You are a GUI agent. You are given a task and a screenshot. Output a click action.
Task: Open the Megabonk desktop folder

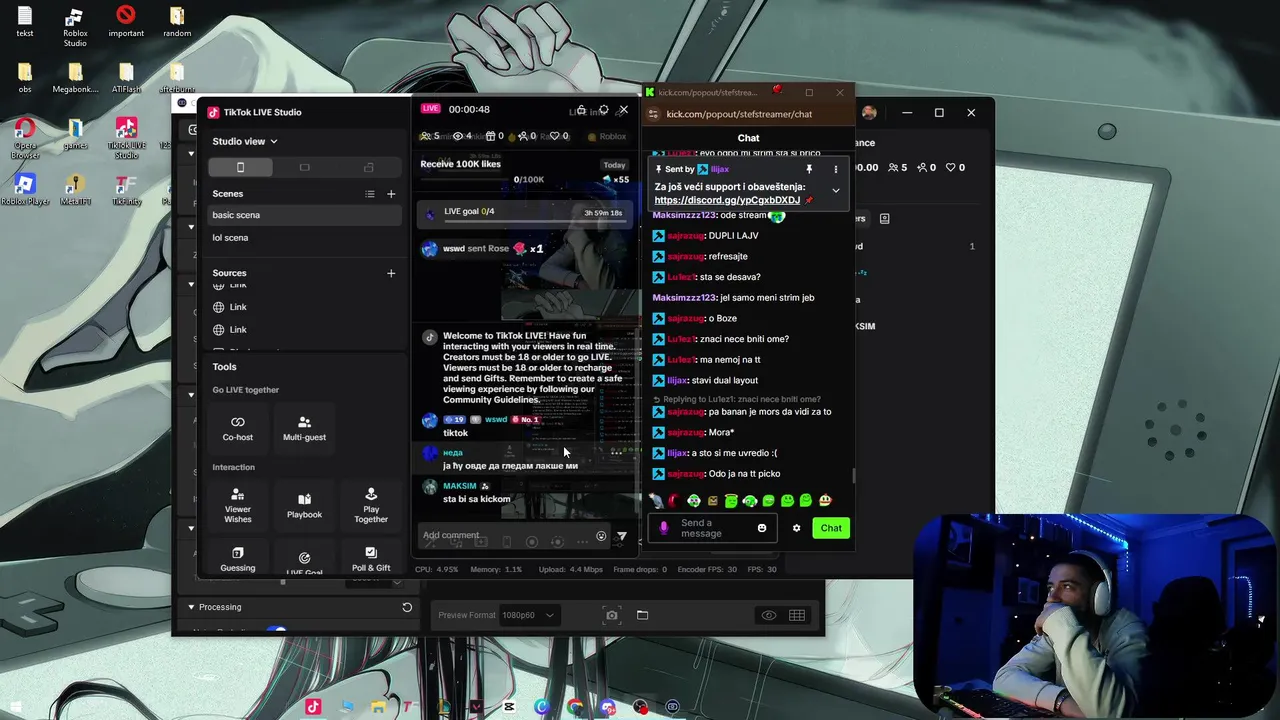click(75, 77)
